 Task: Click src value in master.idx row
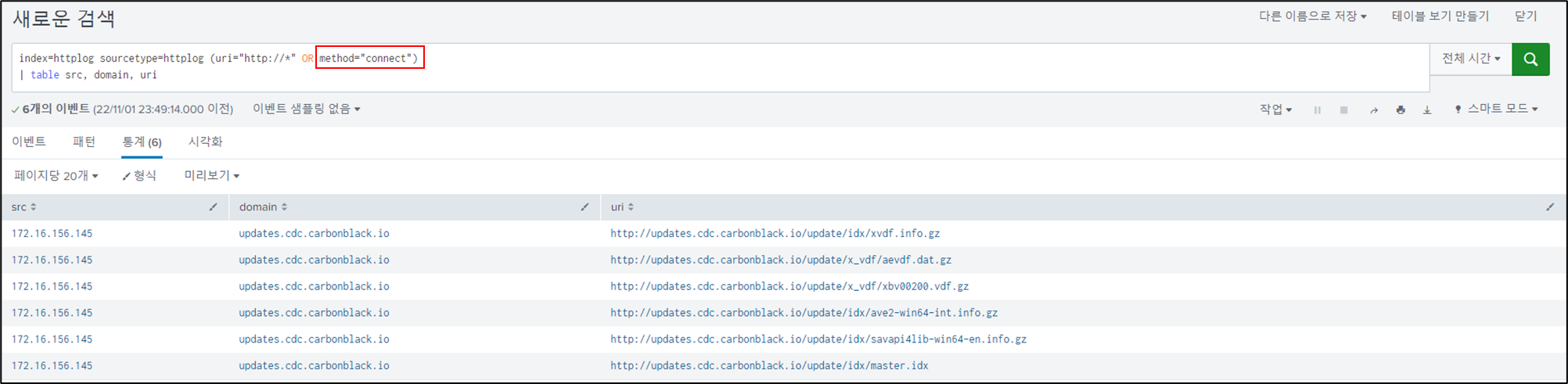tap(52, 366)
